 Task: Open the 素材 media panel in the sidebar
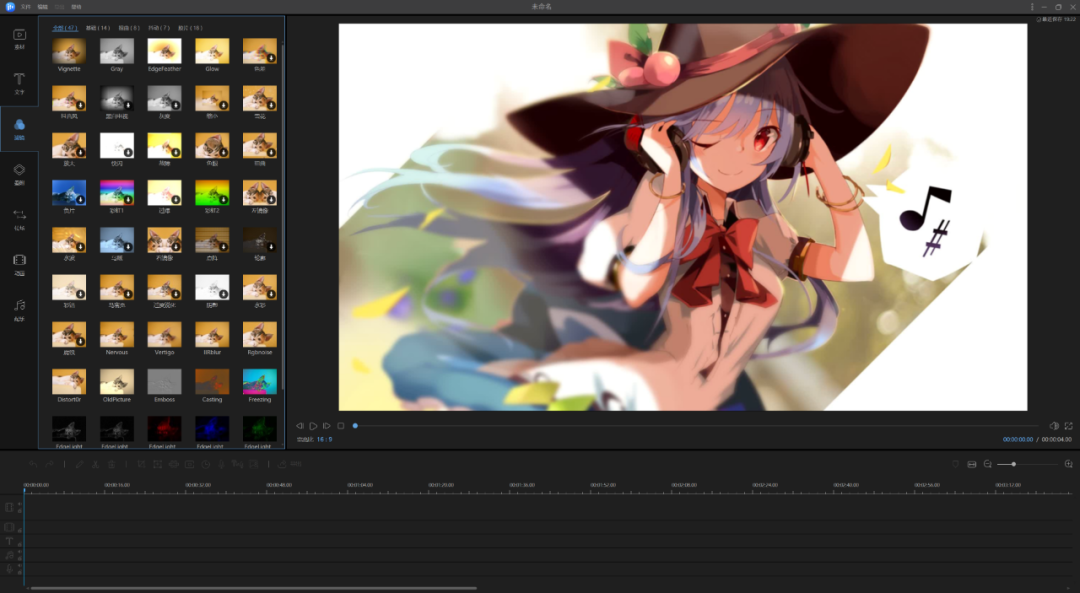point(19,39)
